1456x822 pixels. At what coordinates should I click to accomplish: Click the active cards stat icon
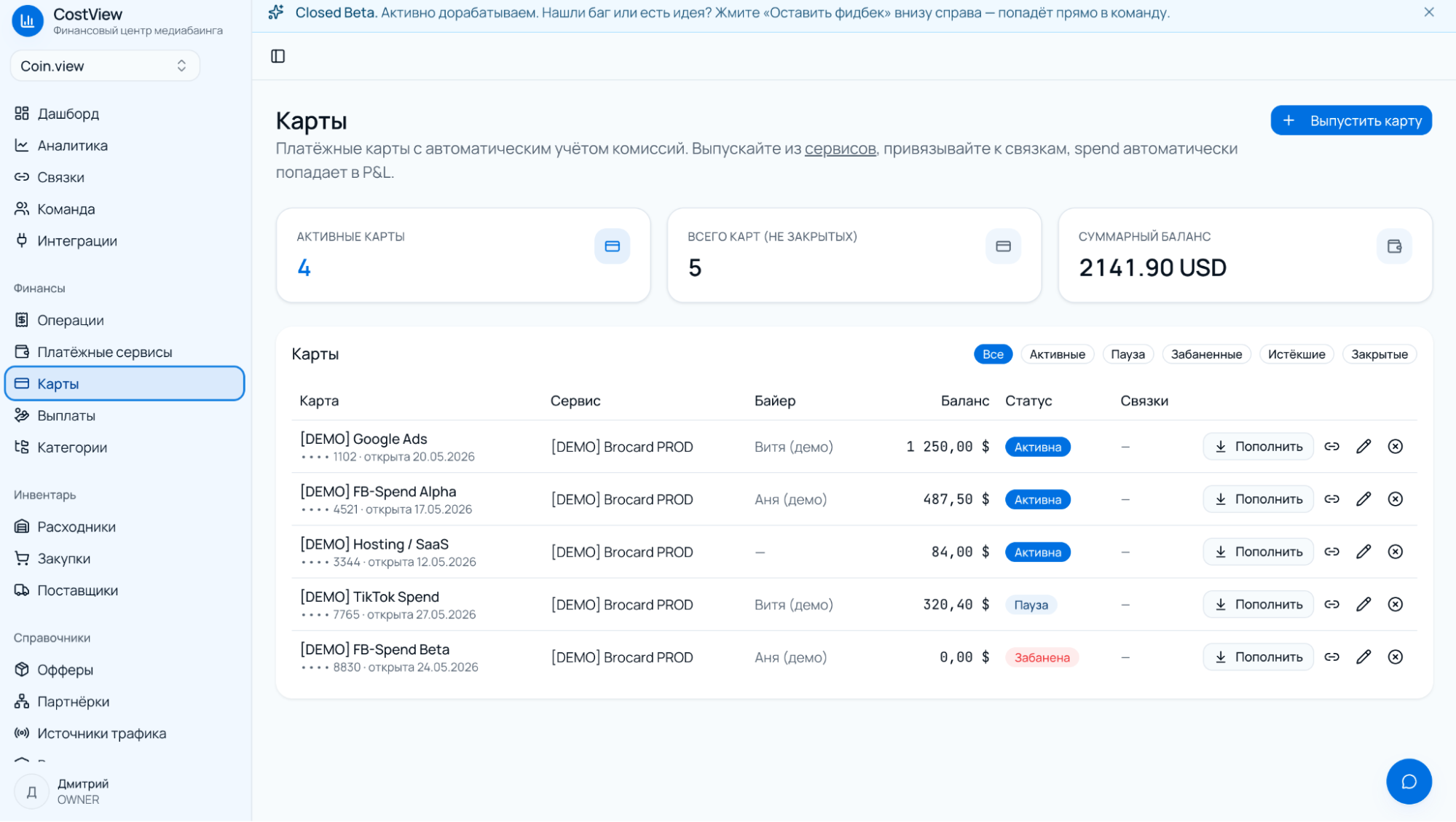tap(612, 246)
